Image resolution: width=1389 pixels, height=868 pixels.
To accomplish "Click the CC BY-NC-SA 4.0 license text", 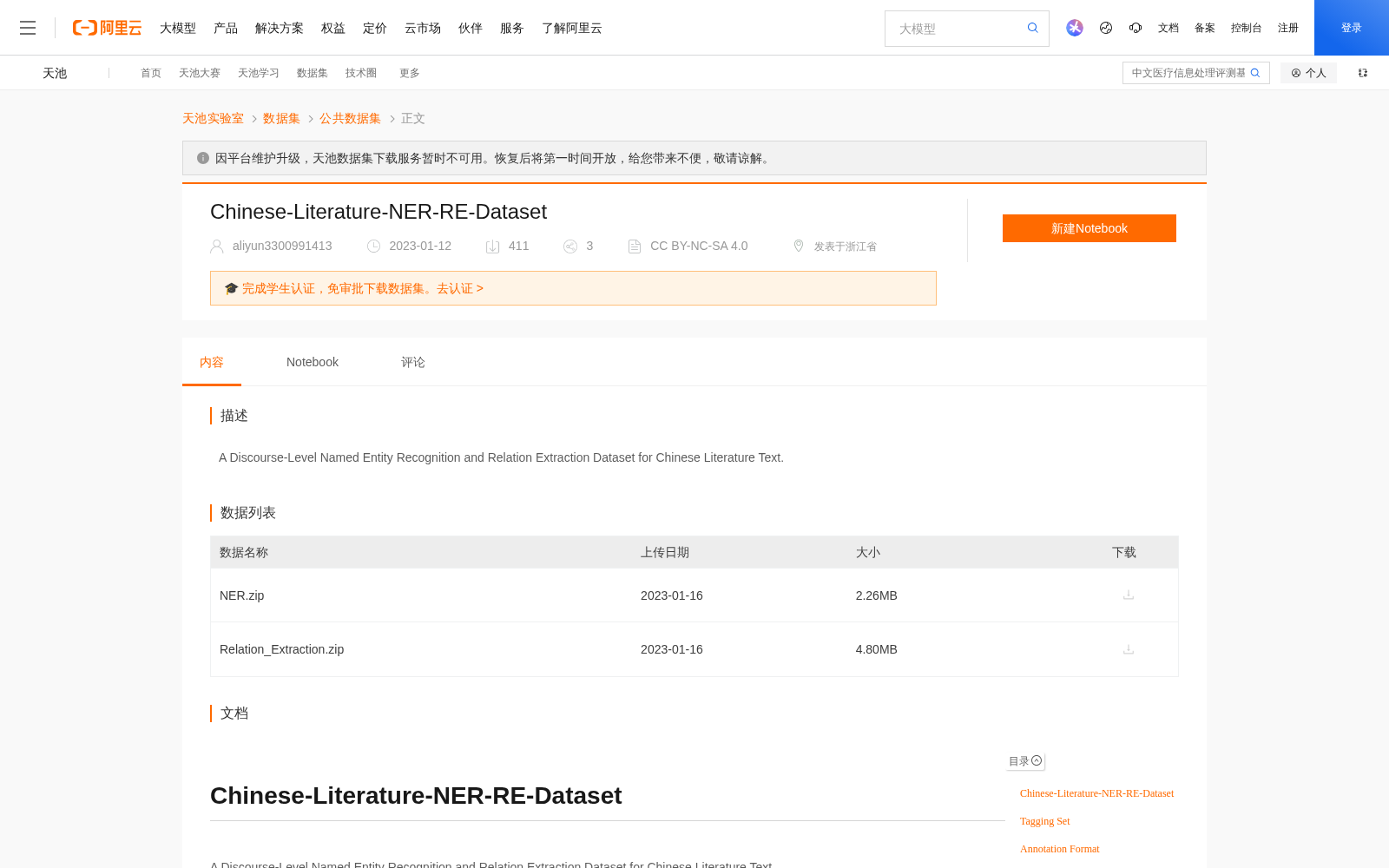I will pyautogui.click(x=699, y=246).
